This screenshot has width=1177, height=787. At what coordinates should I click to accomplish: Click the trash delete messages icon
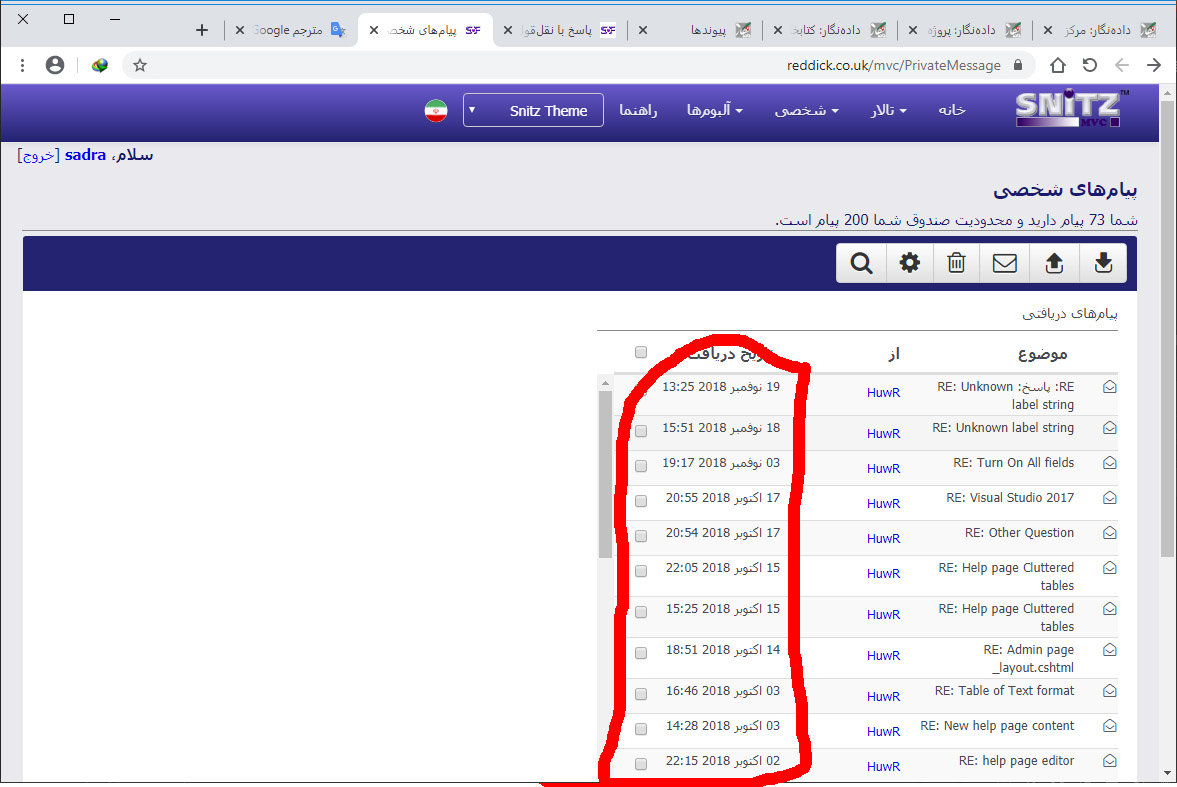(x=956, y=263)
